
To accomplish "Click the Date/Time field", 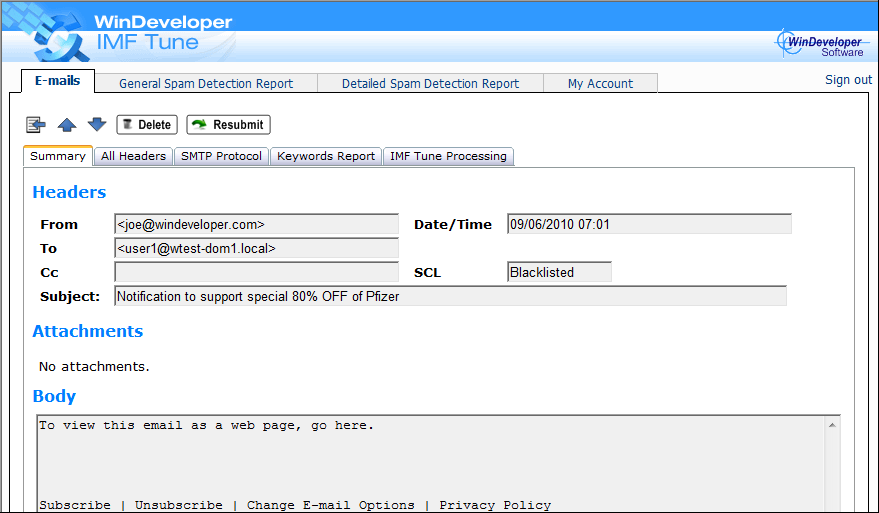I will click(649, 224).
